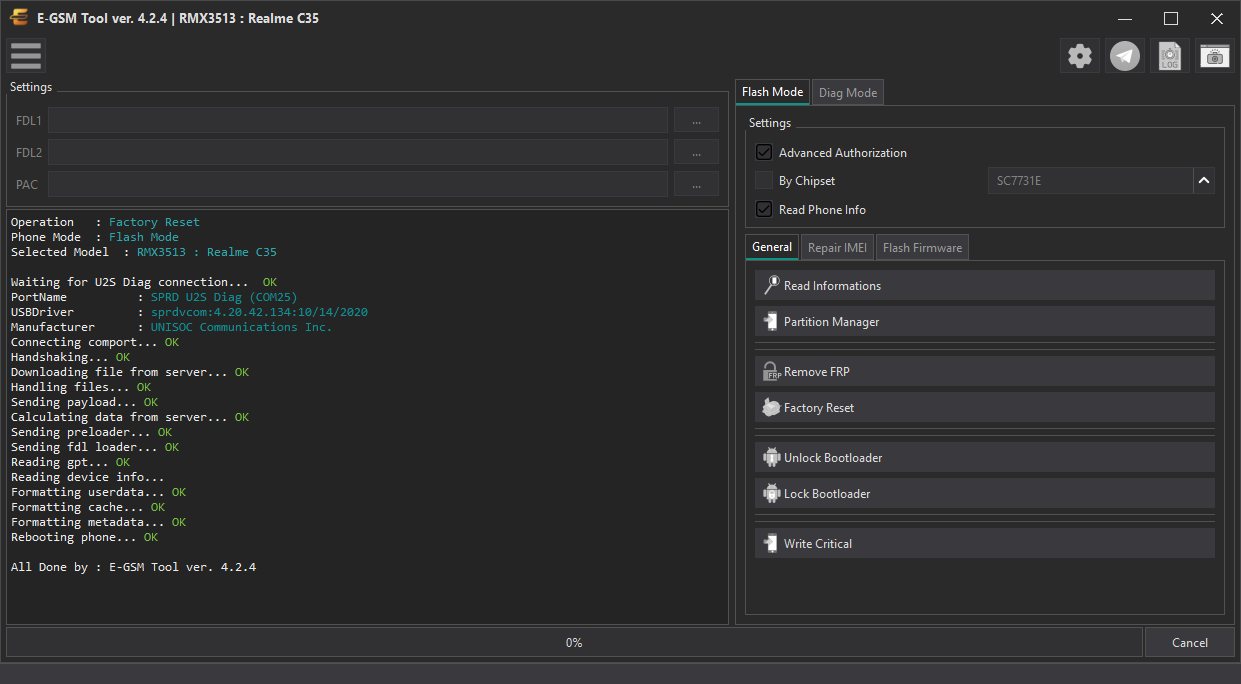1241x684 pixels.
Task: Toggle the Advanced Authorization checkbox
Action: [x=764, y=152]
